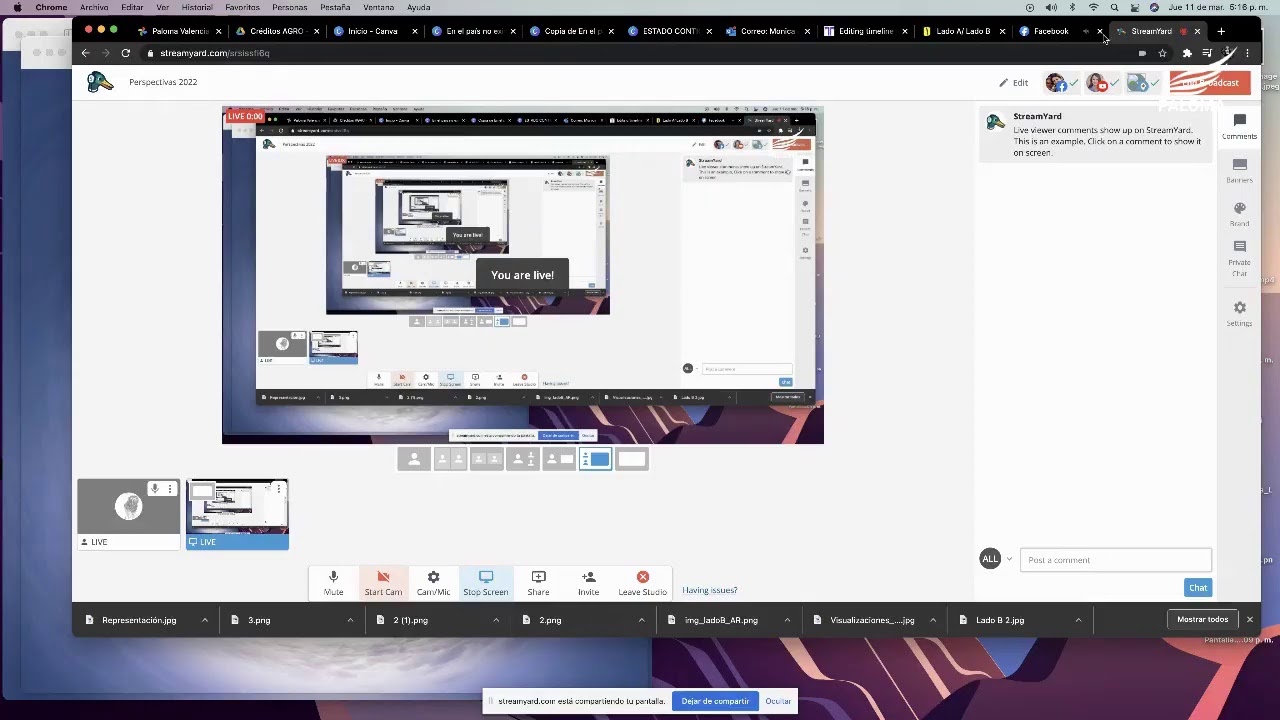Open the Brand palette panel
This screenshot has height=720, width=1280.
[x=1239, y=214]
